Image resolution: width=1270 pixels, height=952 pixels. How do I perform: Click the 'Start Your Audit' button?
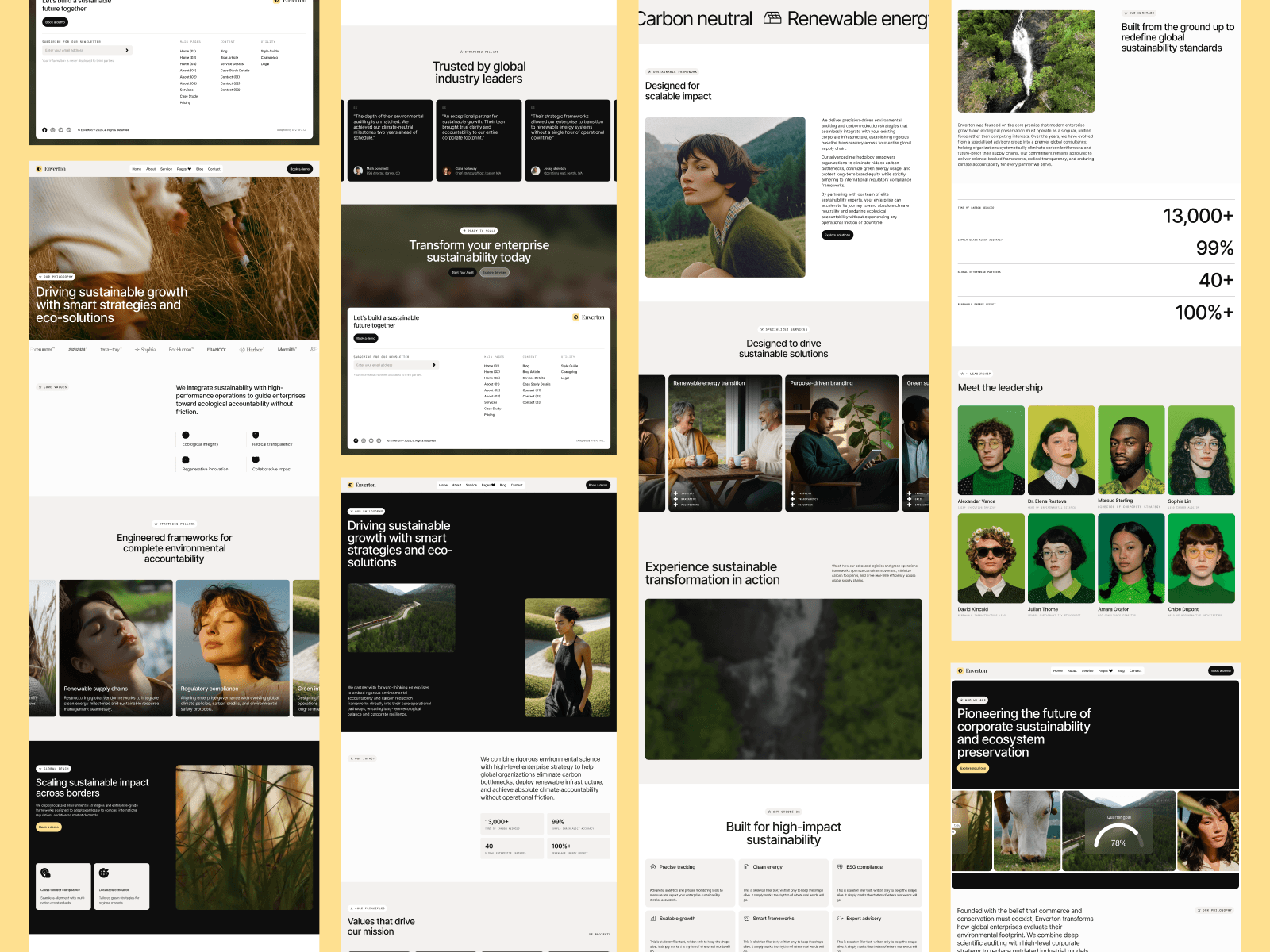point(463,273)
